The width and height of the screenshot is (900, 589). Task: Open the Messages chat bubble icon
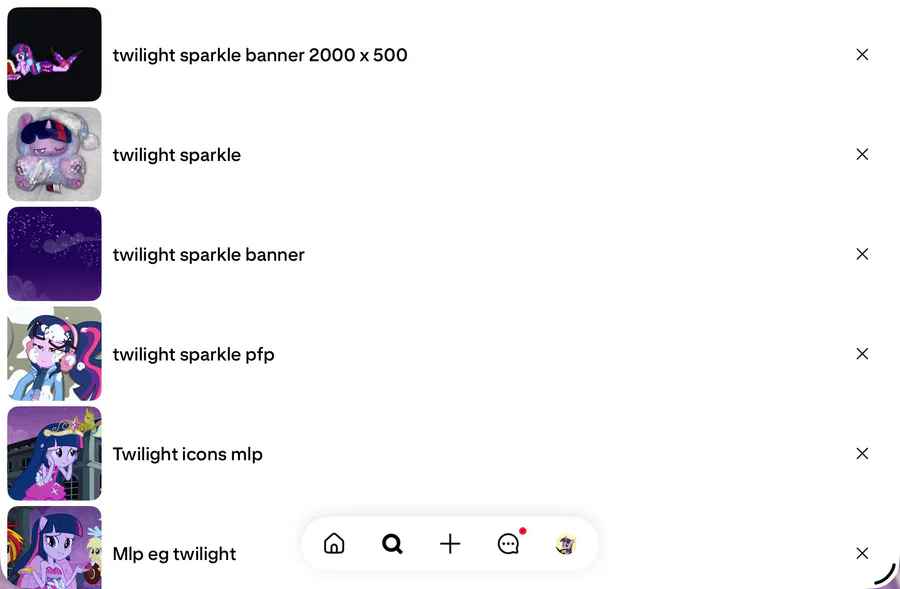click(508, 544)
